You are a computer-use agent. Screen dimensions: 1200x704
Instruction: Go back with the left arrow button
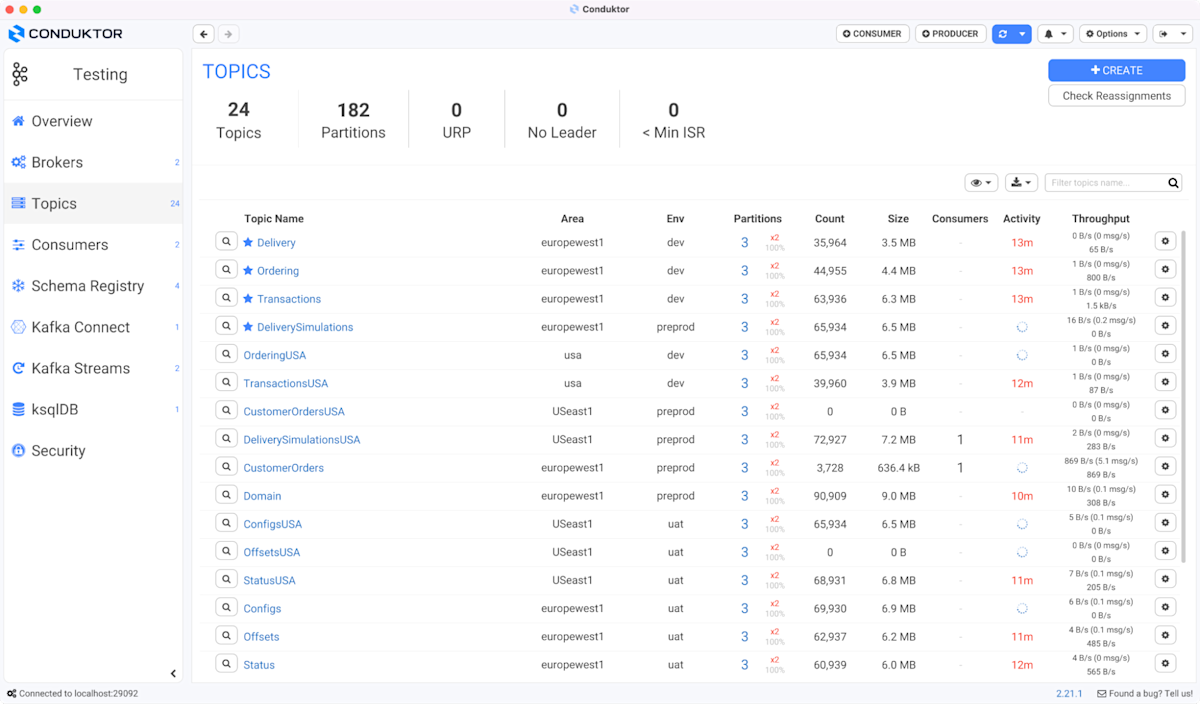click(204, 34)
